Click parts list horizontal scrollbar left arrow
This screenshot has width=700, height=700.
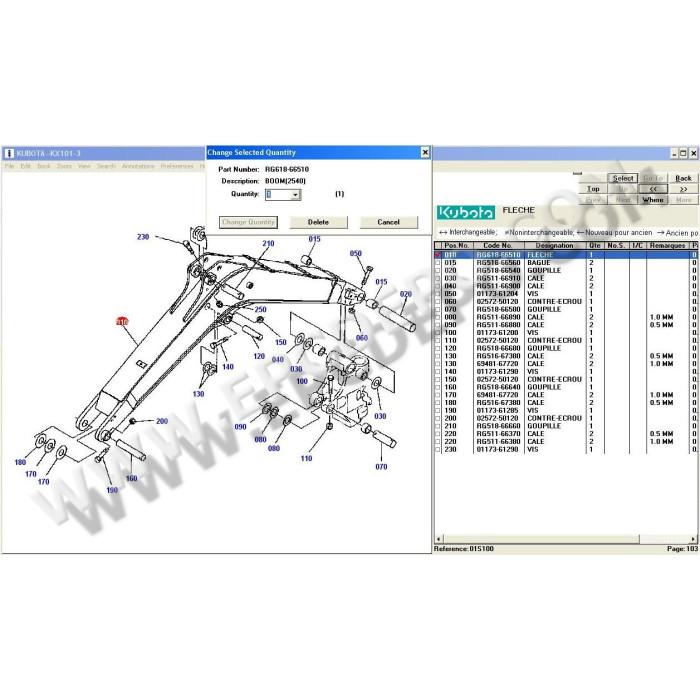pyautogui.click(x=438, y=539)
